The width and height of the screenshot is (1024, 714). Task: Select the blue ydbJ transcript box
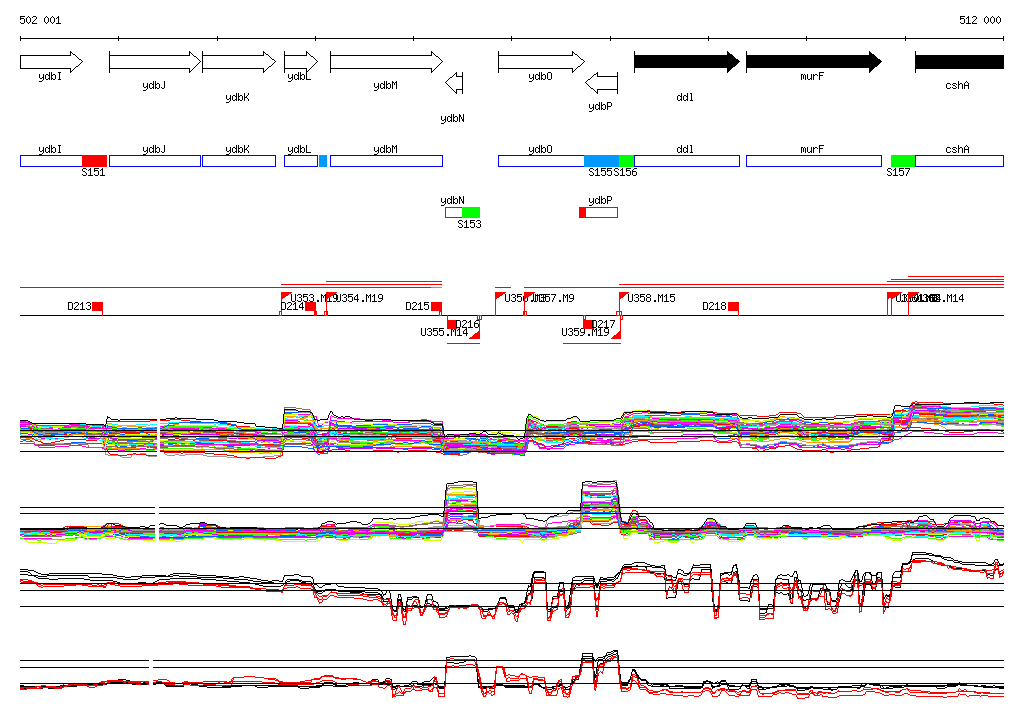coord(155,161)
